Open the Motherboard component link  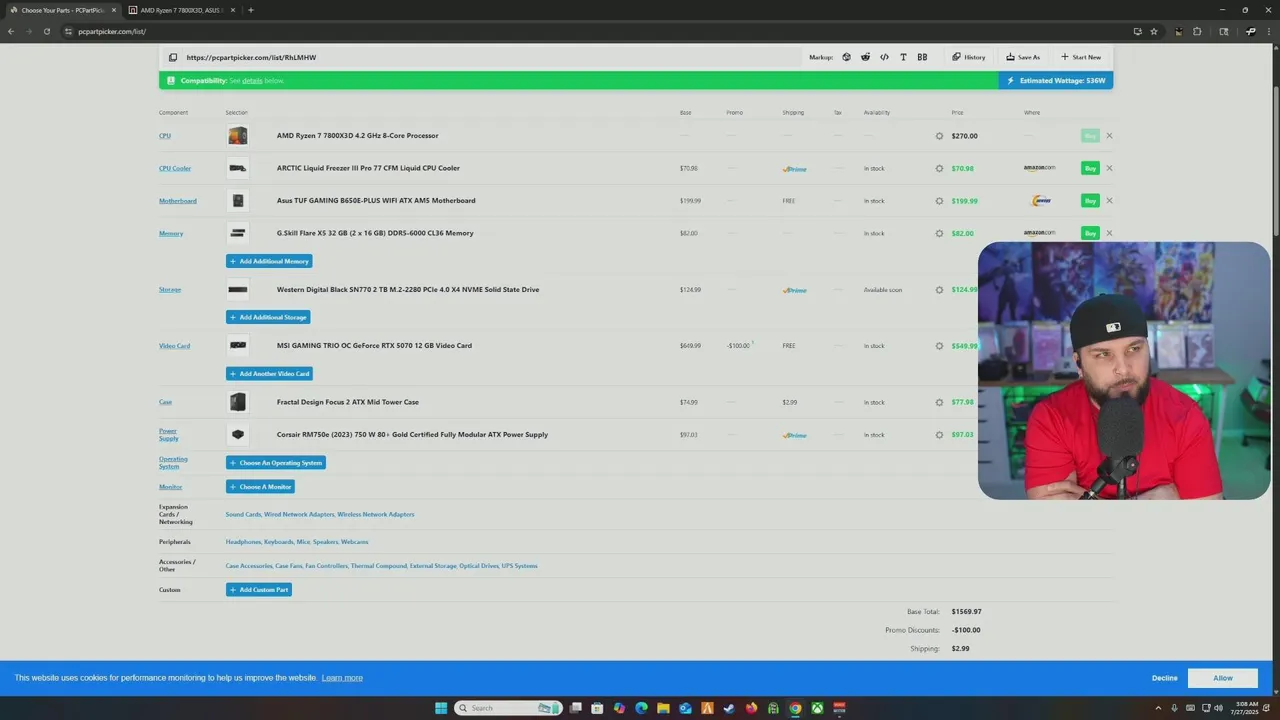[x=178, y=201]
